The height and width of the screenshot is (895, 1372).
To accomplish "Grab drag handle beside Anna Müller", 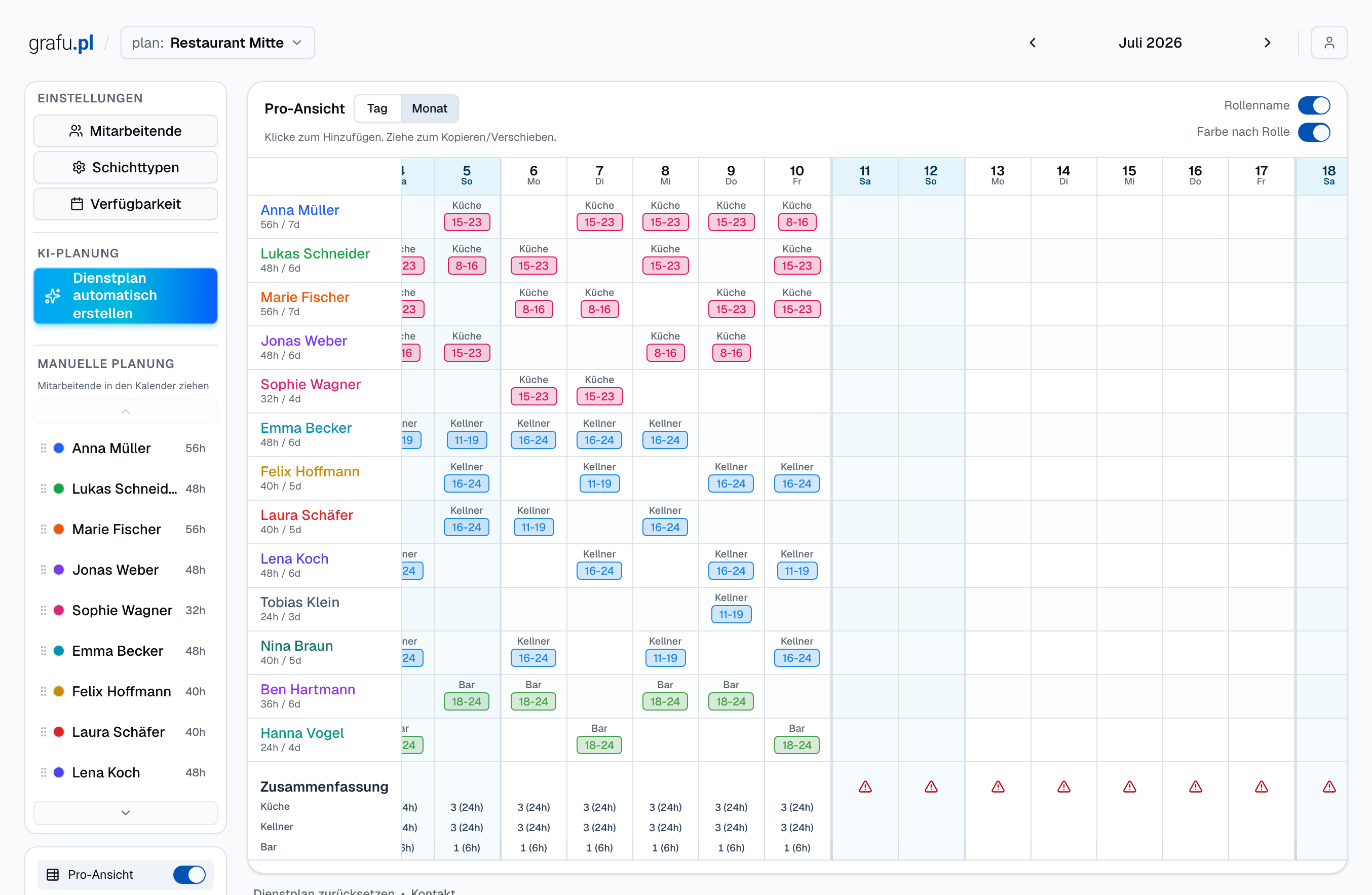I will click(x=43, y=448).
